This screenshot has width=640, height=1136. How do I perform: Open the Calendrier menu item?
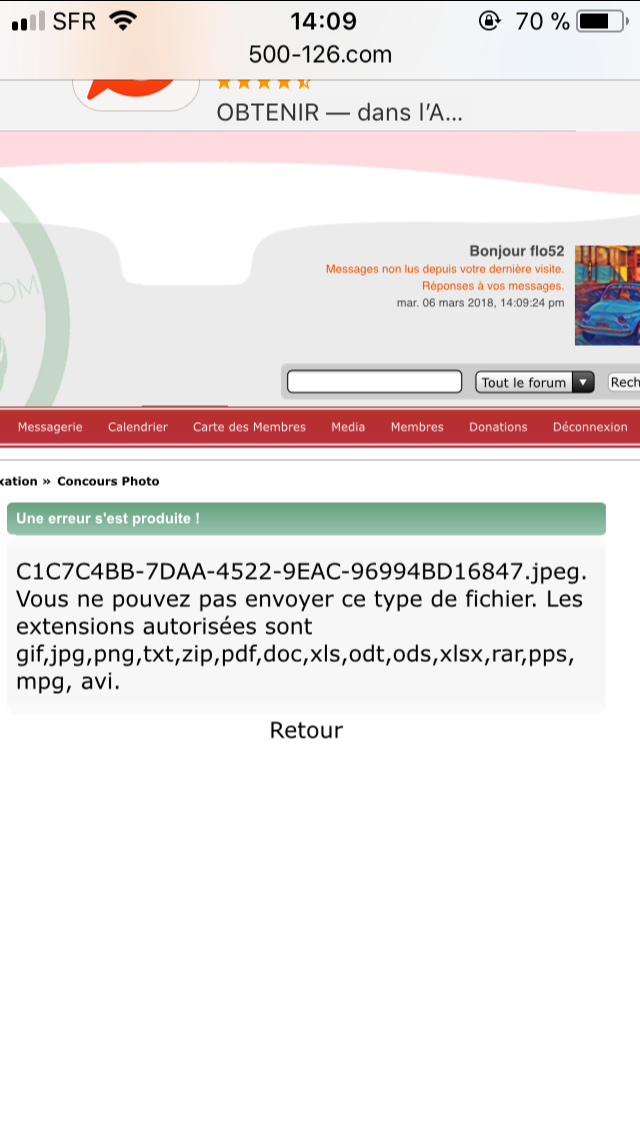pyautogui.click(x=138, y=427)
